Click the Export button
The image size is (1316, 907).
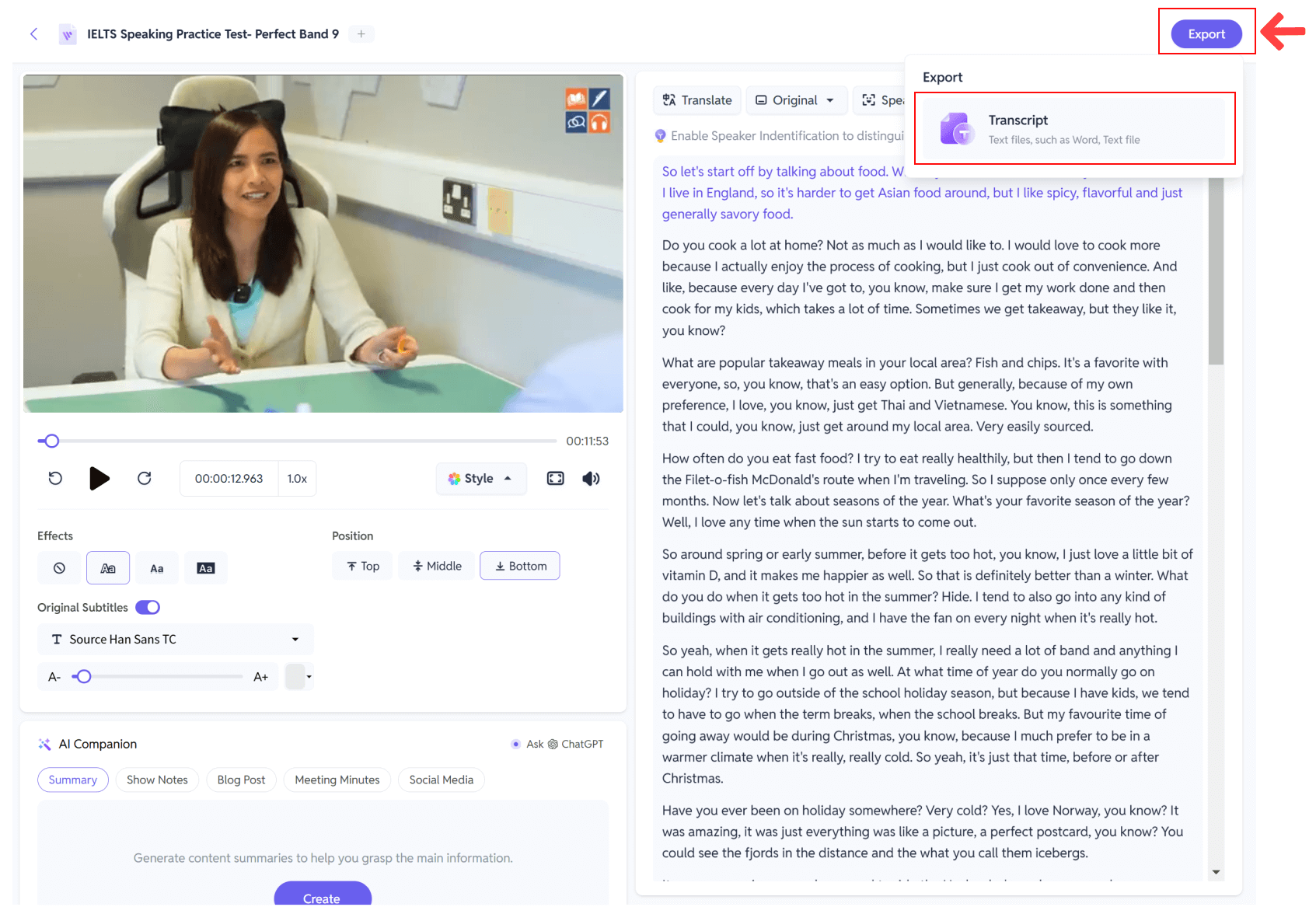pyautogui.click(x=1206, y=34)
